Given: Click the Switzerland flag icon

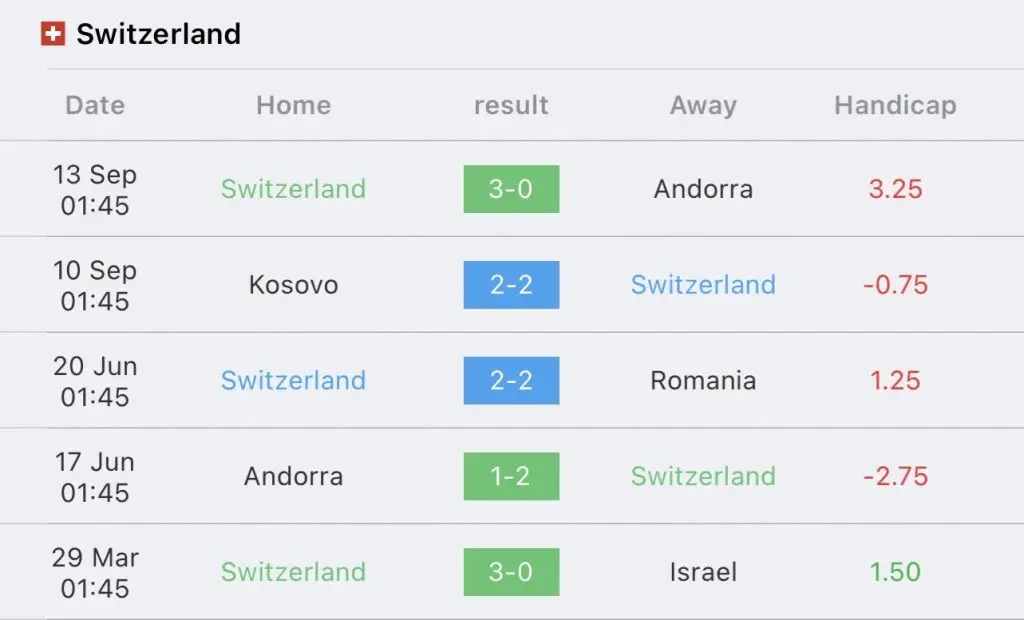Looking at the screenshot, I should point(53,34).
